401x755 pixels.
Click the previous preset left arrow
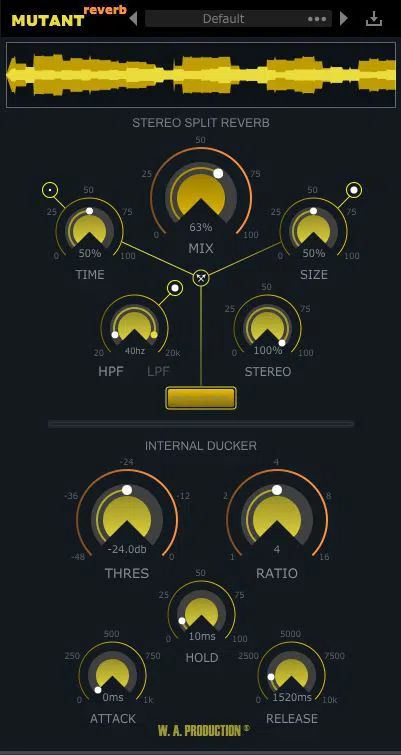point(134,19)
